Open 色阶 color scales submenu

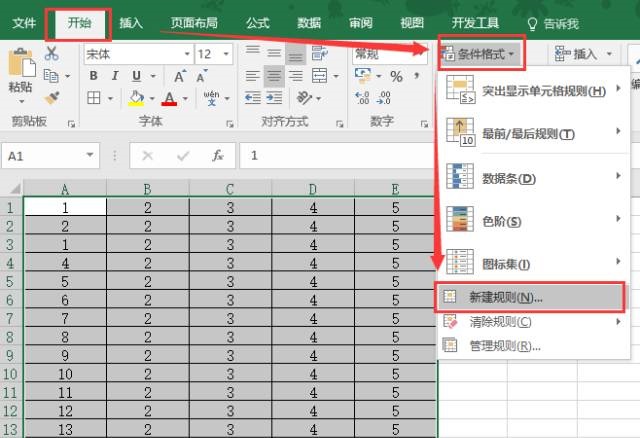tap(533, 220)
